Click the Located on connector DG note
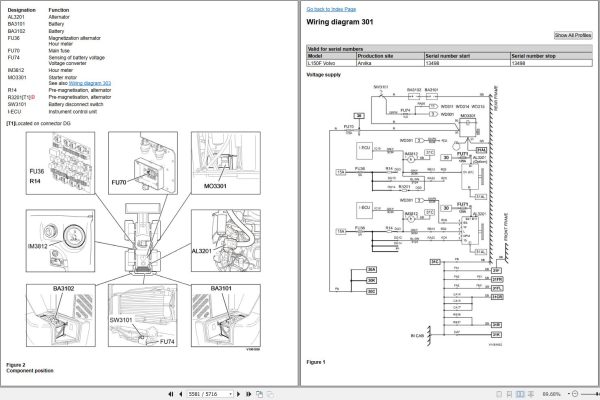Screen dimensions: 600x400 (38, 124)
